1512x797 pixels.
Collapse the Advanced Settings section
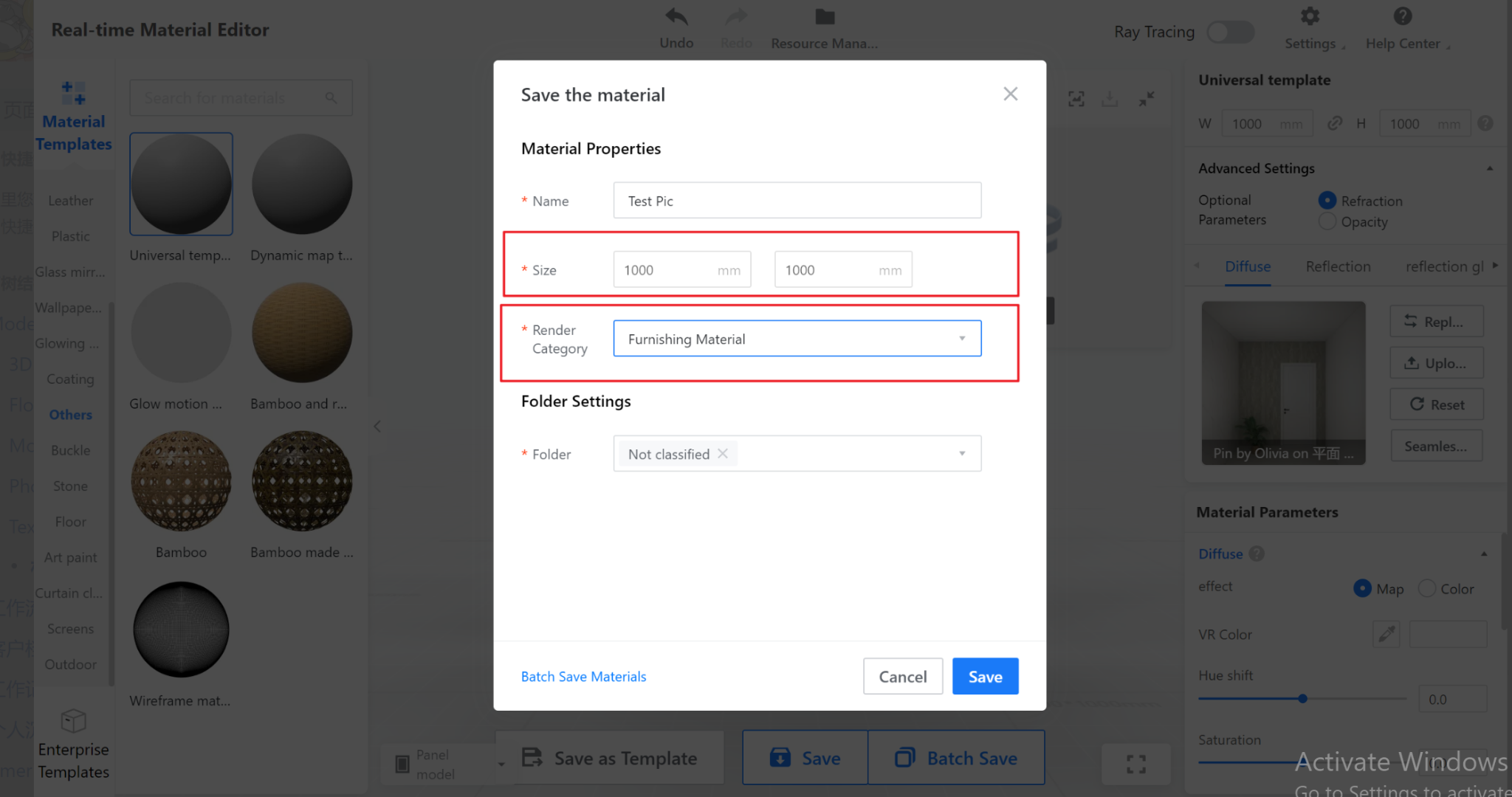click(x=1489, y=168)
